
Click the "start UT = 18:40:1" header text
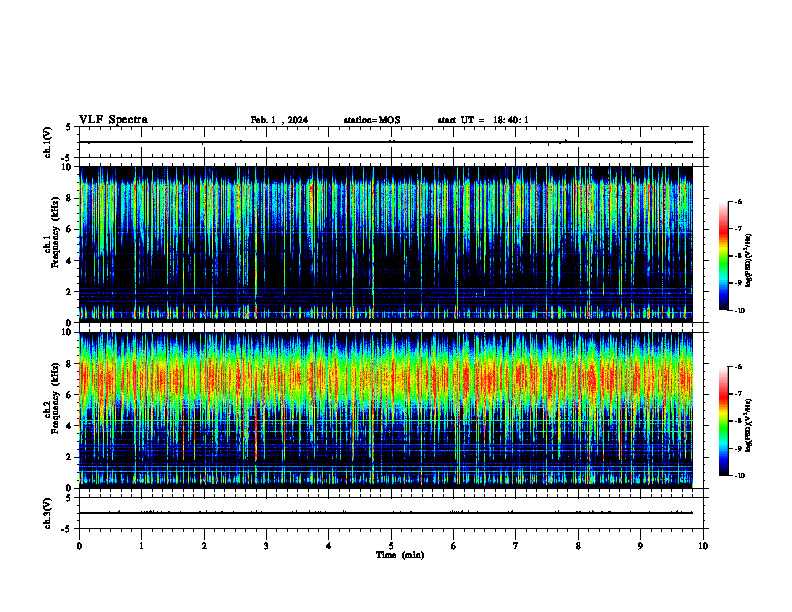click(x=483, y=120)
